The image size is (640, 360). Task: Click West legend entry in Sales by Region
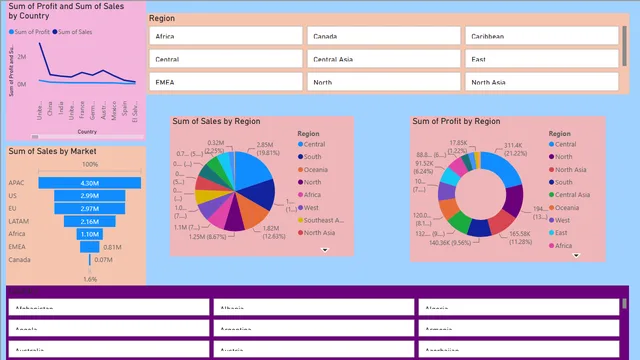click(x=308, y=207)
